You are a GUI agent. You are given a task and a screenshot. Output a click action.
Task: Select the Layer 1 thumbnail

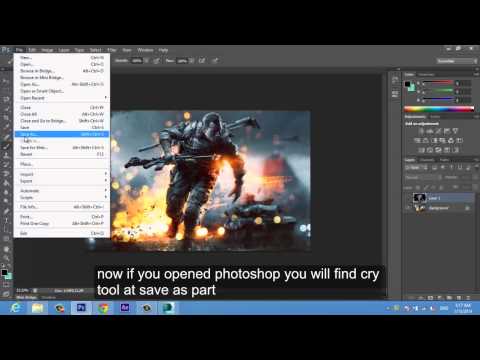(x=419, y=198)
